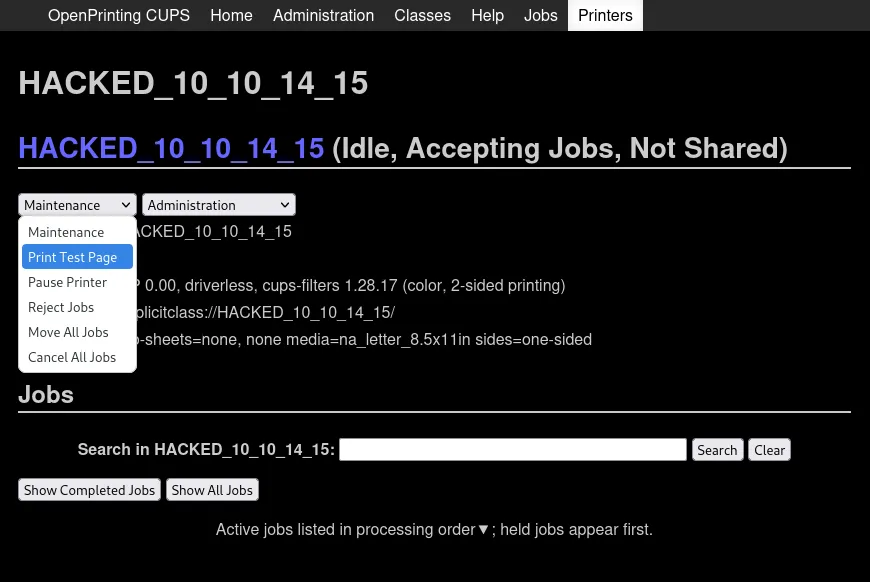Click the Clear button
This screenshot has height=582, width=870.
[x=769, y=449]
